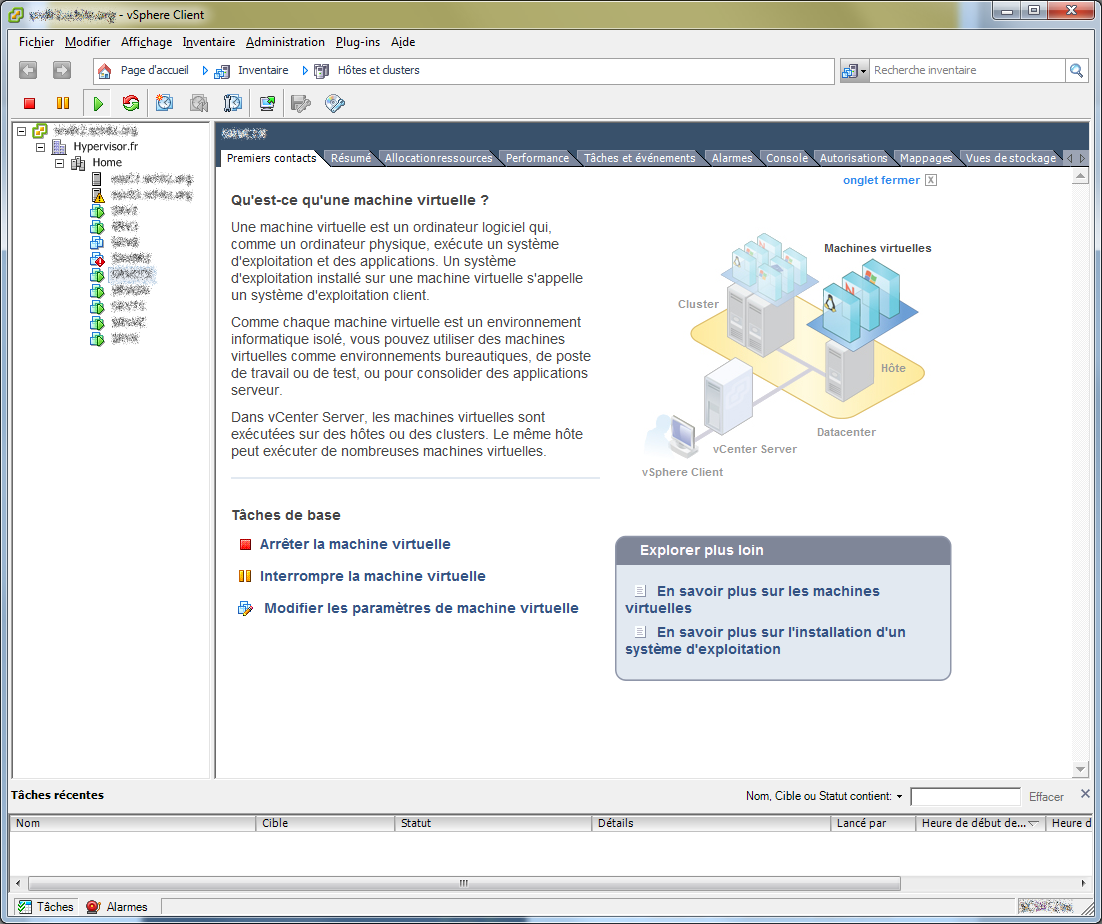Open the Administration menu
The height and width of the screenshot is (924, 1102).
point(285,42)
